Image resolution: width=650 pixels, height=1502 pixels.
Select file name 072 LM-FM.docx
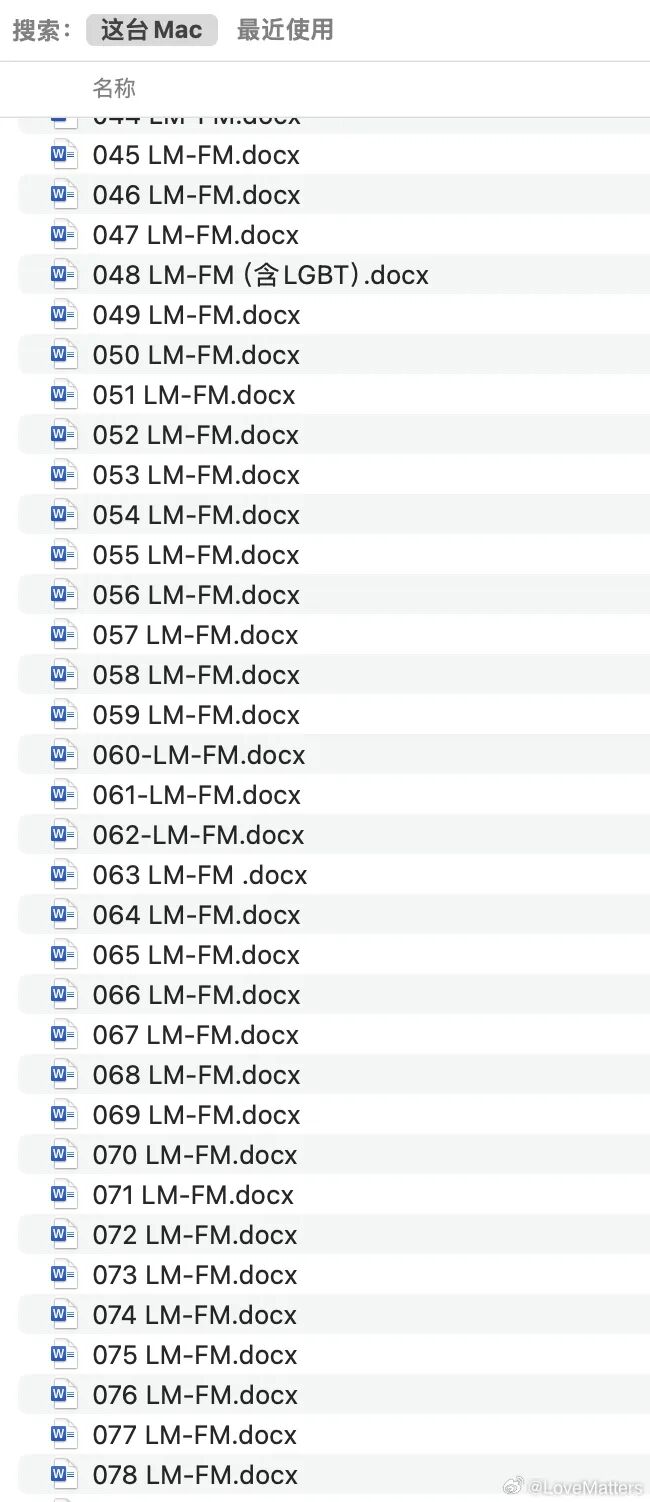195,1235
